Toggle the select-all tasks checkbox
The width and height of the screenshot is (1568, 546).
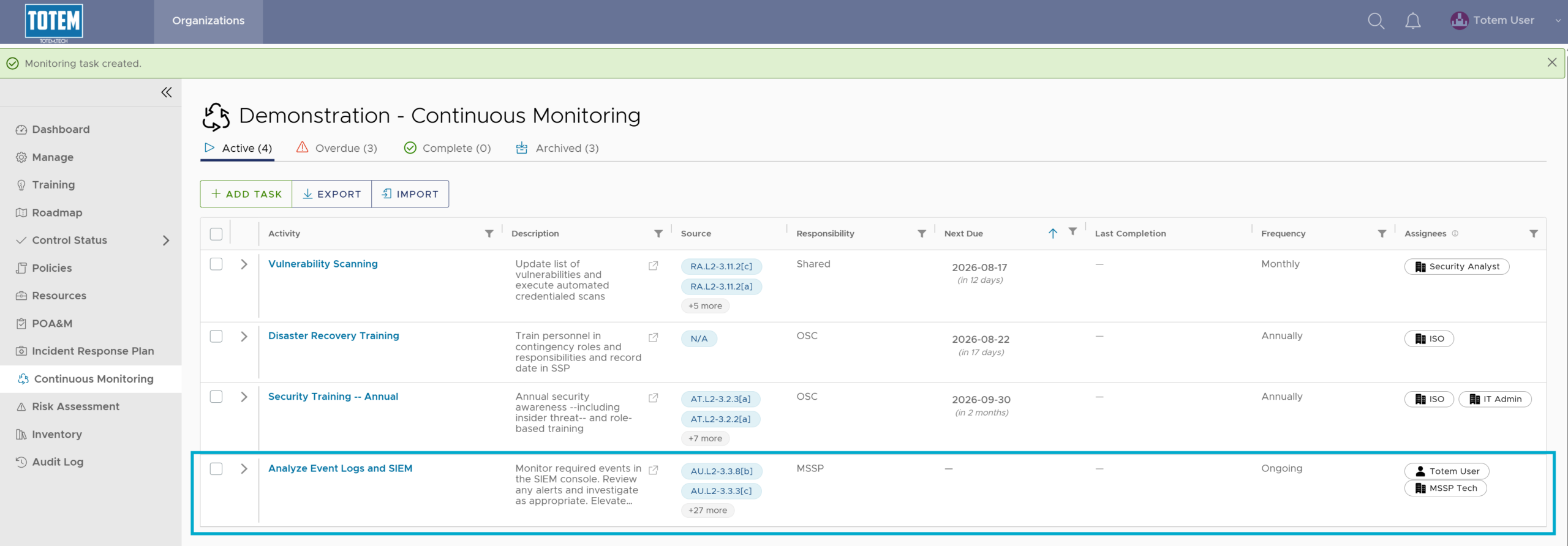click(216, 234)
